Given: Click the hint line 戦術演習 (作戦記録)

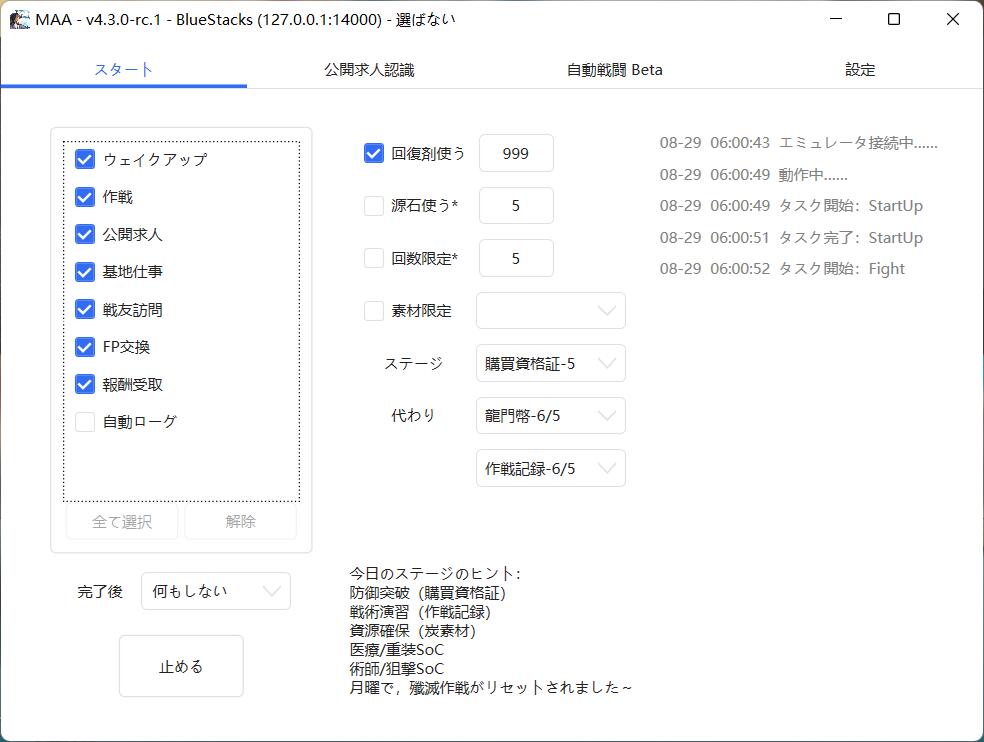Looking at the screenshot, I should (x=420, y=611).
